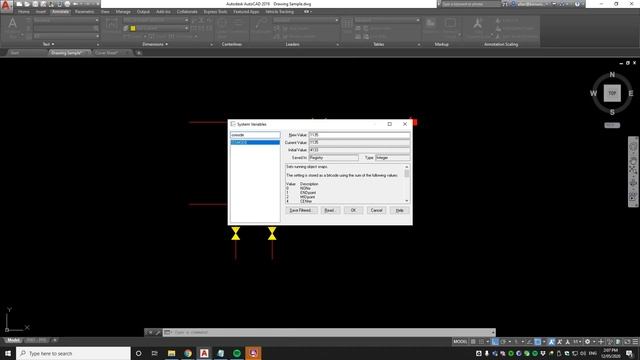Image resolution: width=640 pixels, height=360 pixels.
Task: Click the N compass direction on ViewCube
Action: click(612, 75)
